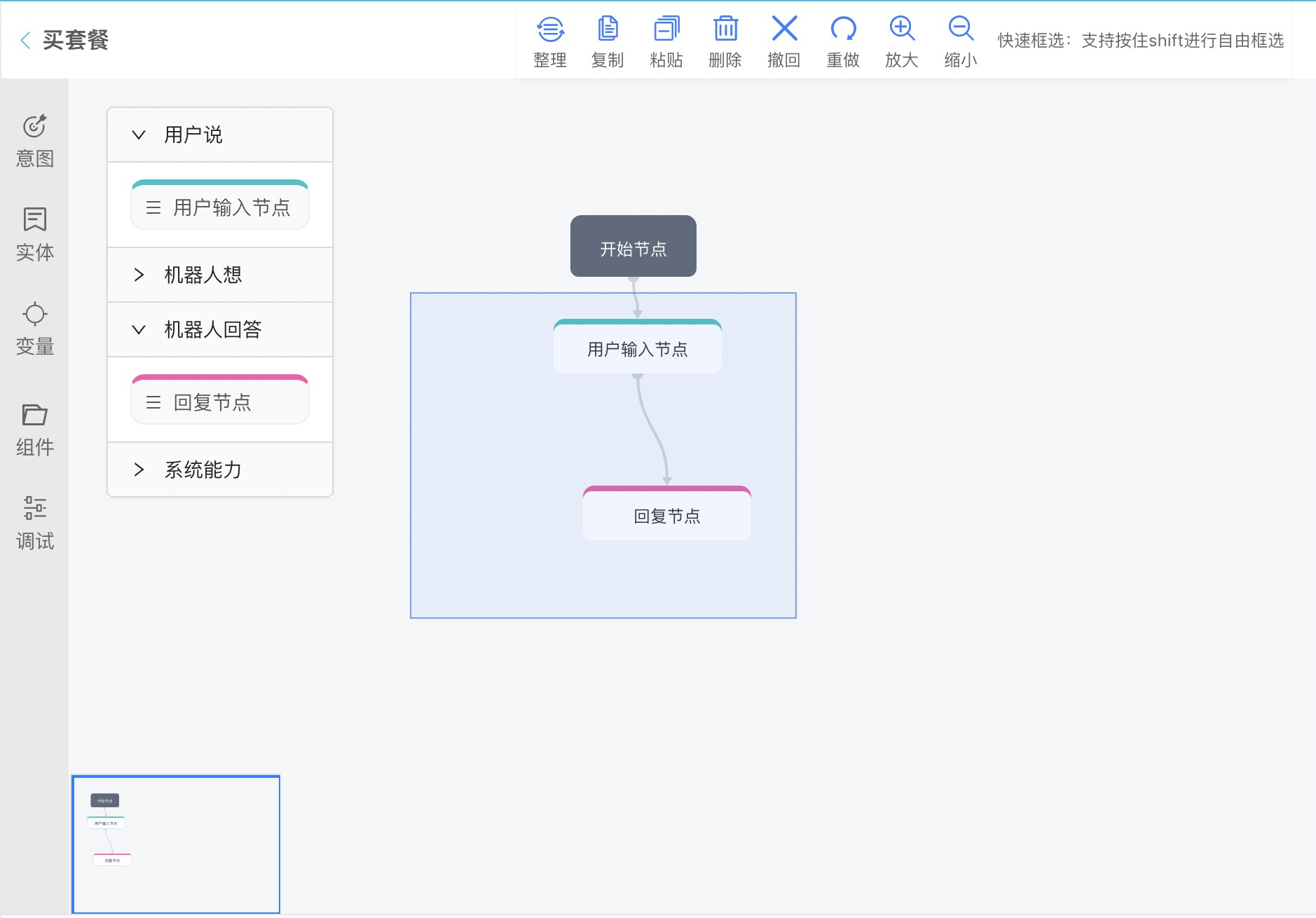
Task: Click the 放大 (zoom in) magnifier
Action: [x=902, y=29]
